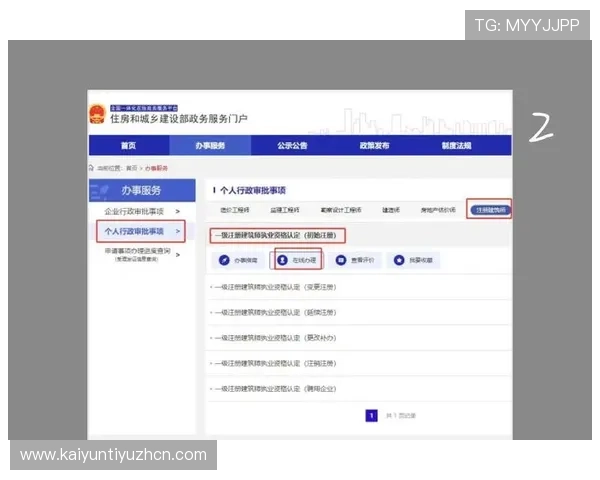Image resolution: width=600 pixels, height=480 pixels.
Task: Select the 建造师 category tab
Action: pos(391,210)
